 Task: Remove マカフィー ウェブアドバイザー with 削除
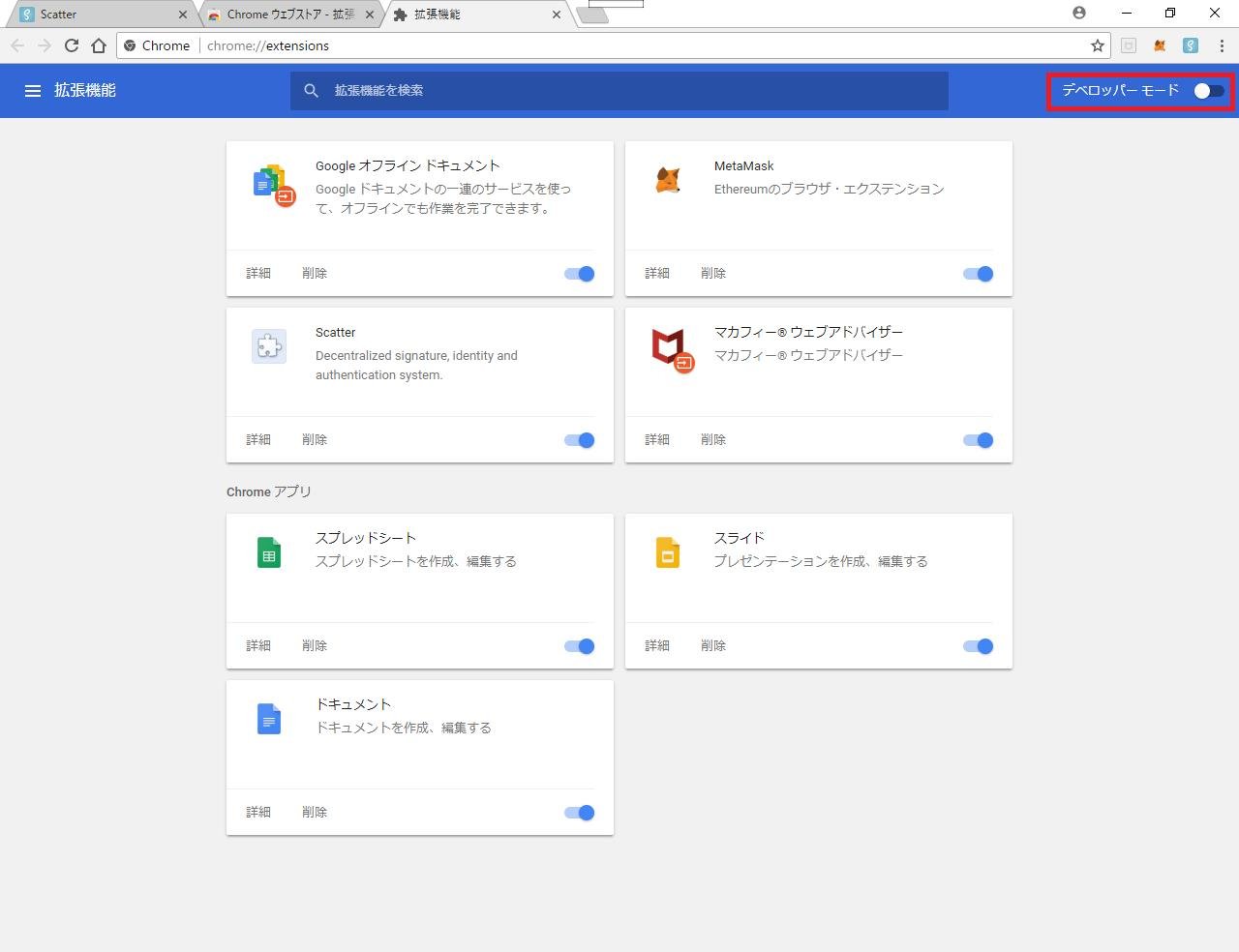713,440
